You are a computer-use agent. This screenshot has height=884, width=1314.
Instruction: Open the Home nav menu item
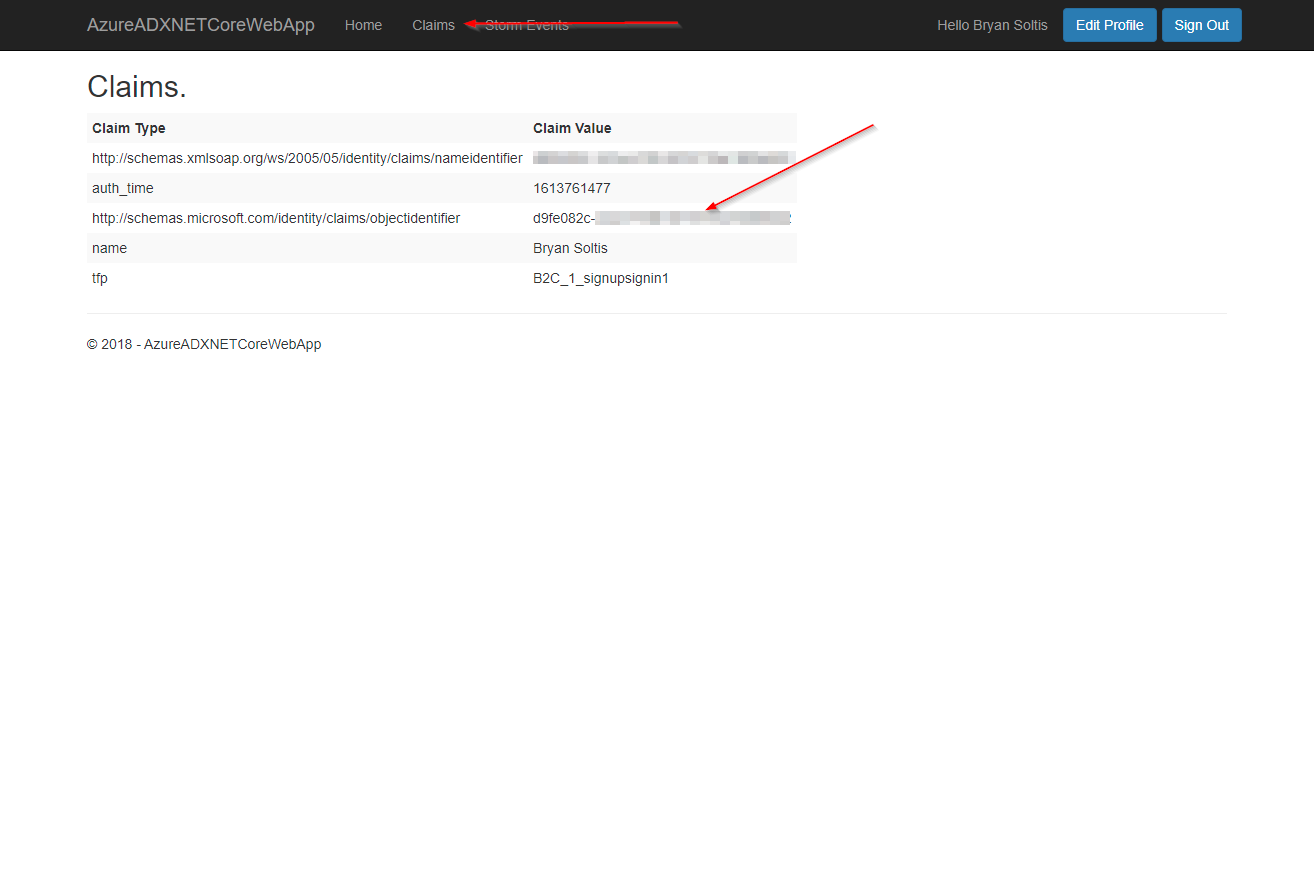[363, 25]
